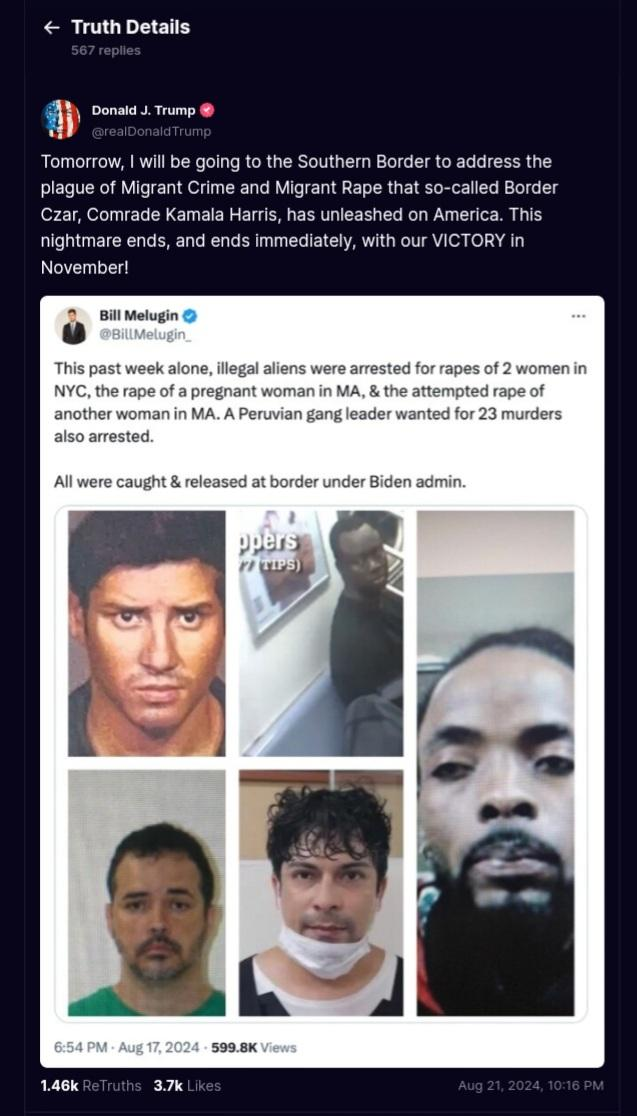View the 567 replies count
637x1116 pixels.
(x=106, y=51)
